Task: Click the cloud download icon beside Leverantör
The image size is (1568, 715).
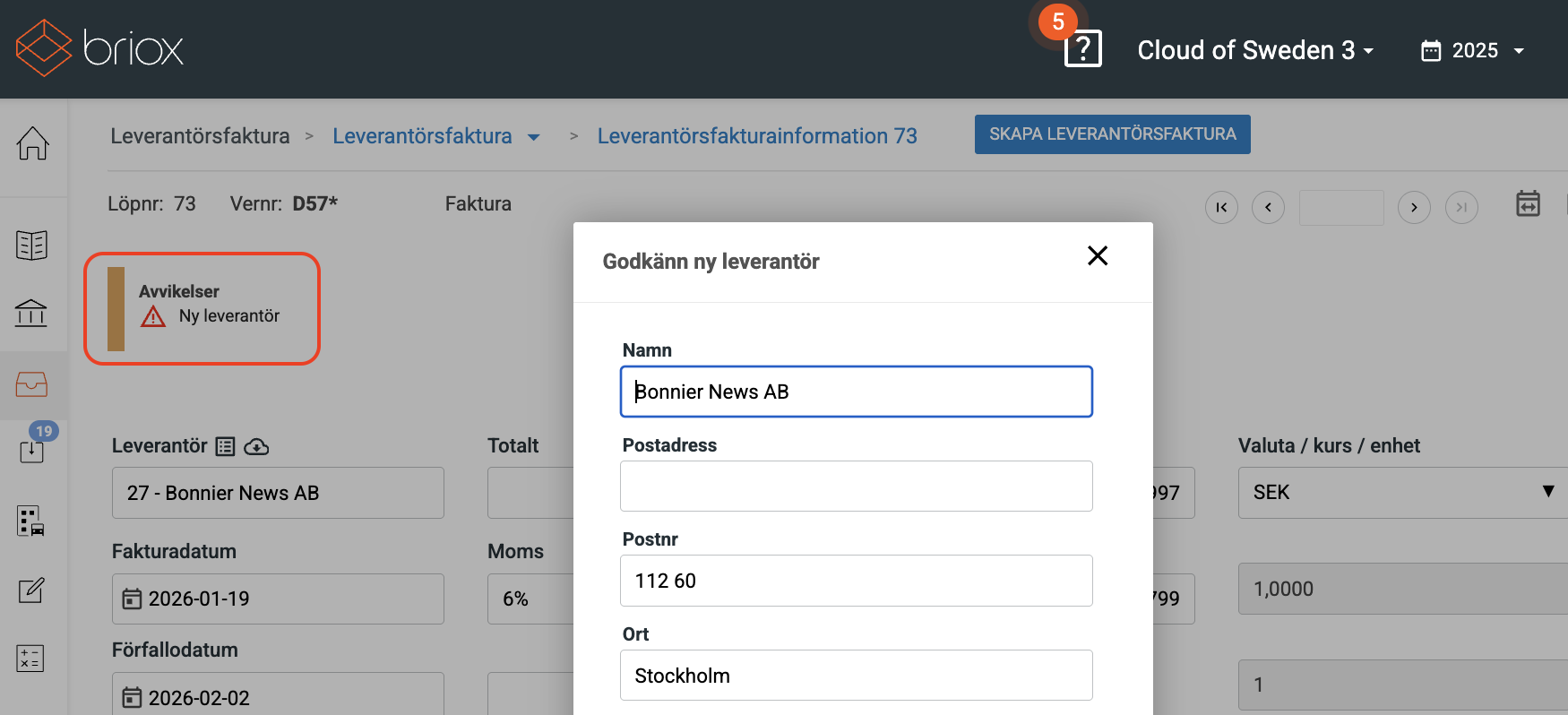Action: pyautogui.click(x=256, y=446)
